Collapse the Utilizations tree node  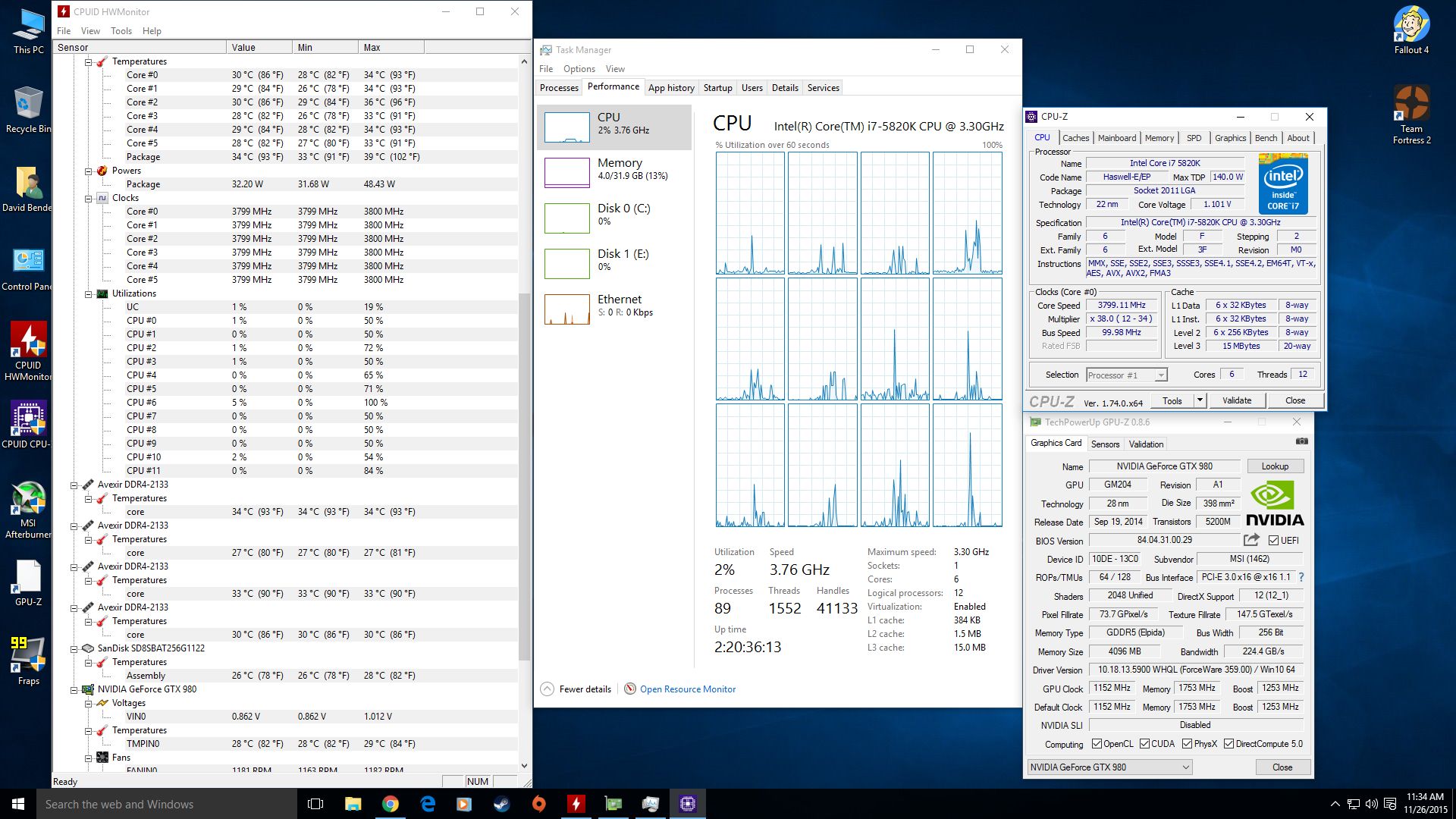click(x=89, y=293)
